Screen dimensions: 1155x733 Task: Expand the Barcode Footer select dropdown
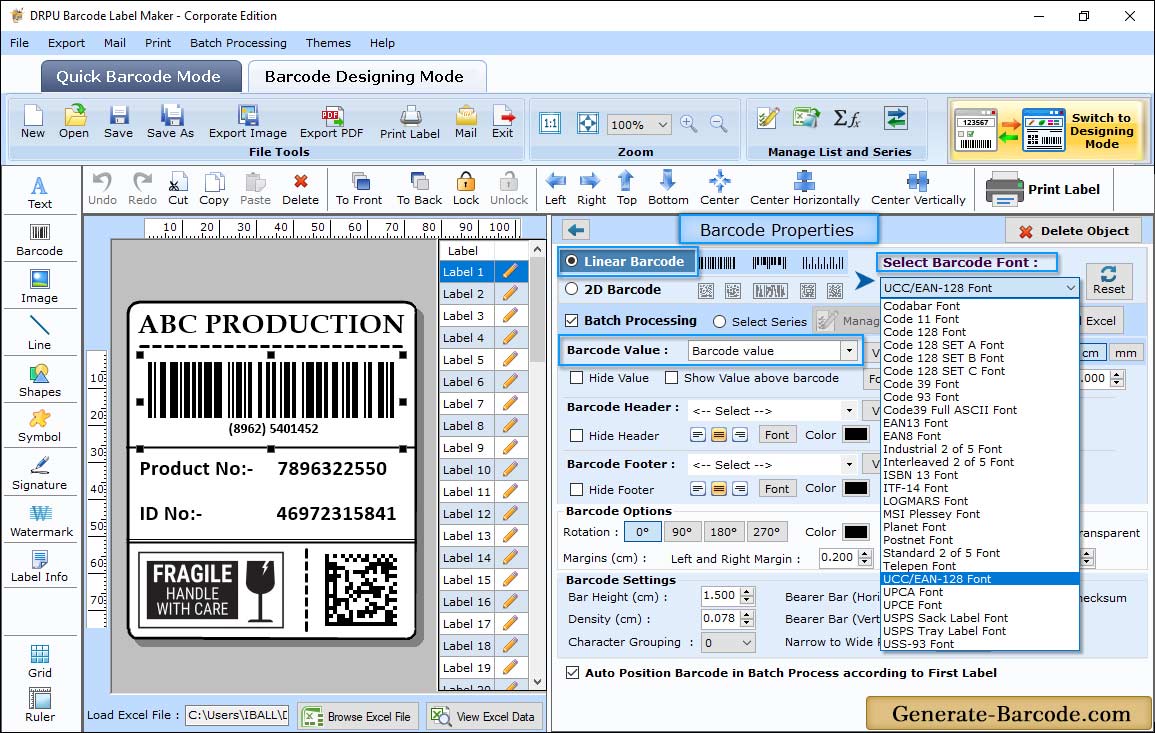point(849,464)
